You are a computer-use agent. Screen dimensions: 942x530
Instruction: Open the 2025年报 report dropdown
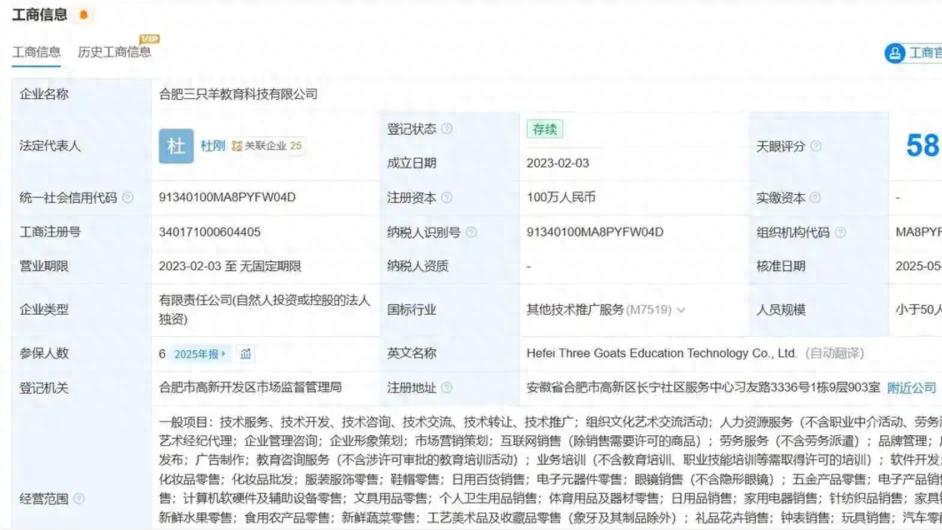199,354
